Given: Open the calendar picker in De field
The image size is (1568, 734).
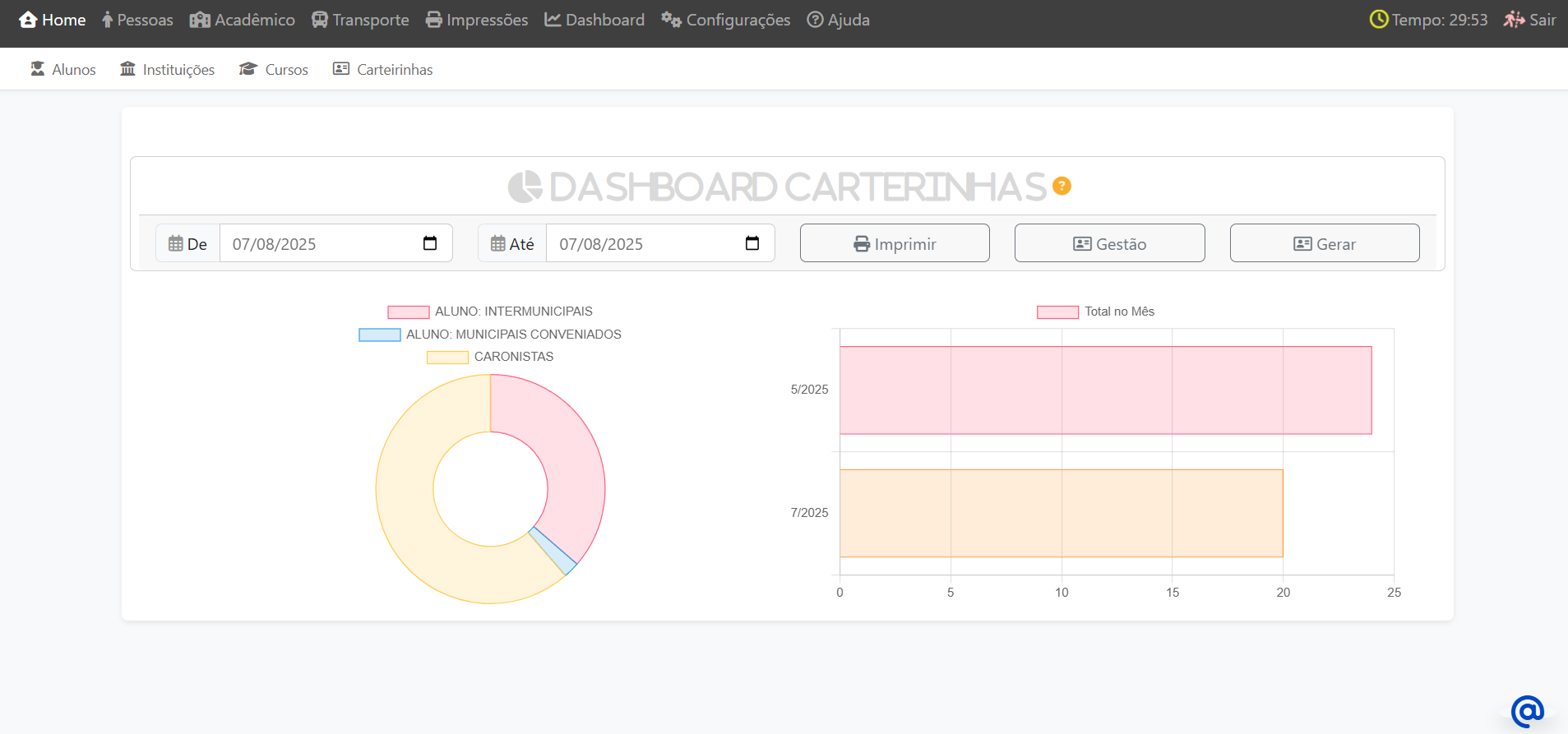Looking at the screenshot, I should click(429, 243).
